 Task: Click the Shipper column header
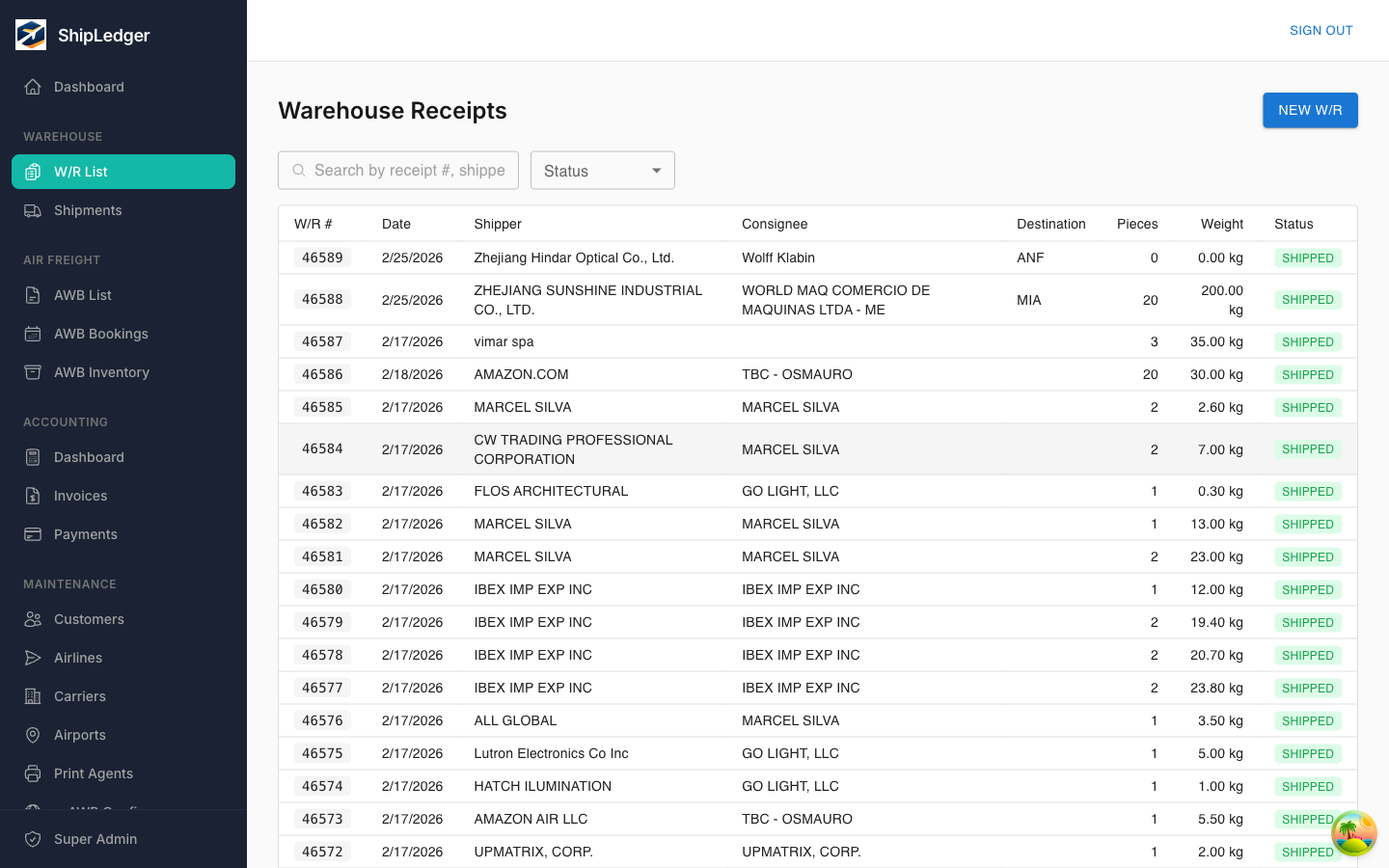498,224
